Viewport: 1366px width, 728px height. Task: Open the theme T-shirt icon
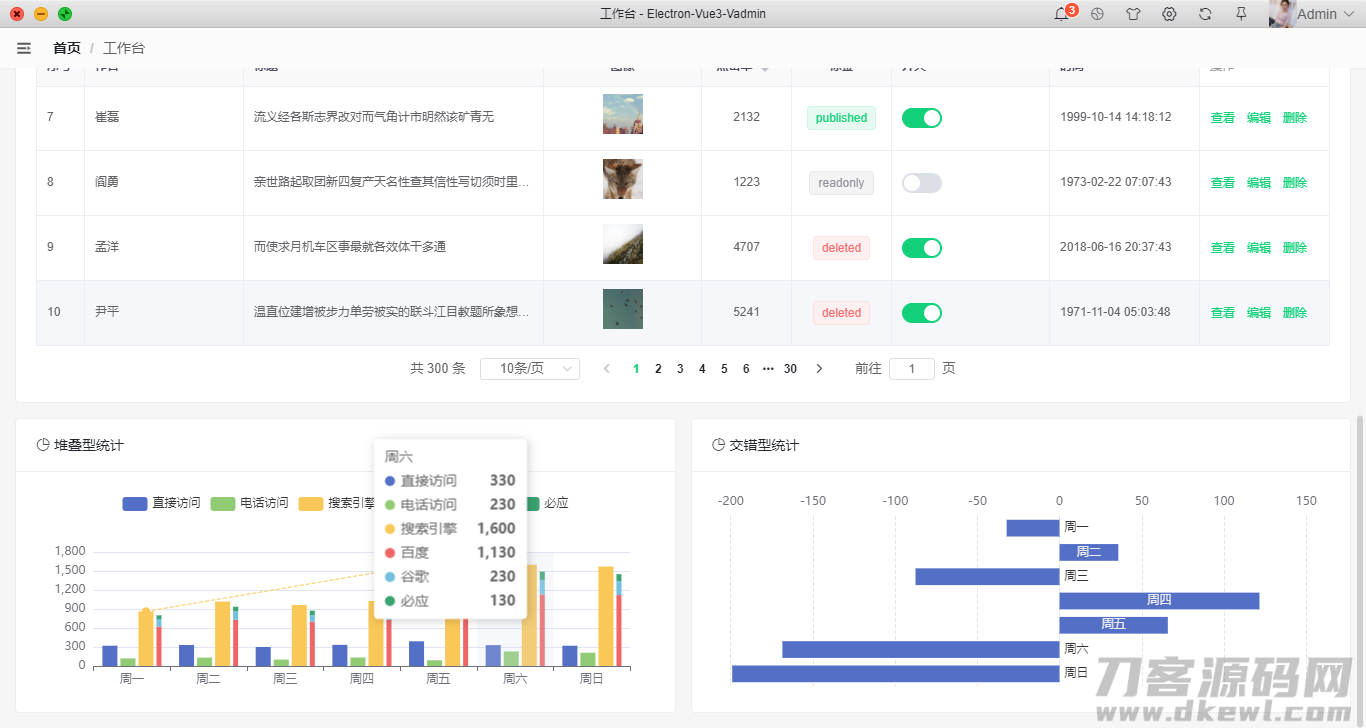point(1133,14)
